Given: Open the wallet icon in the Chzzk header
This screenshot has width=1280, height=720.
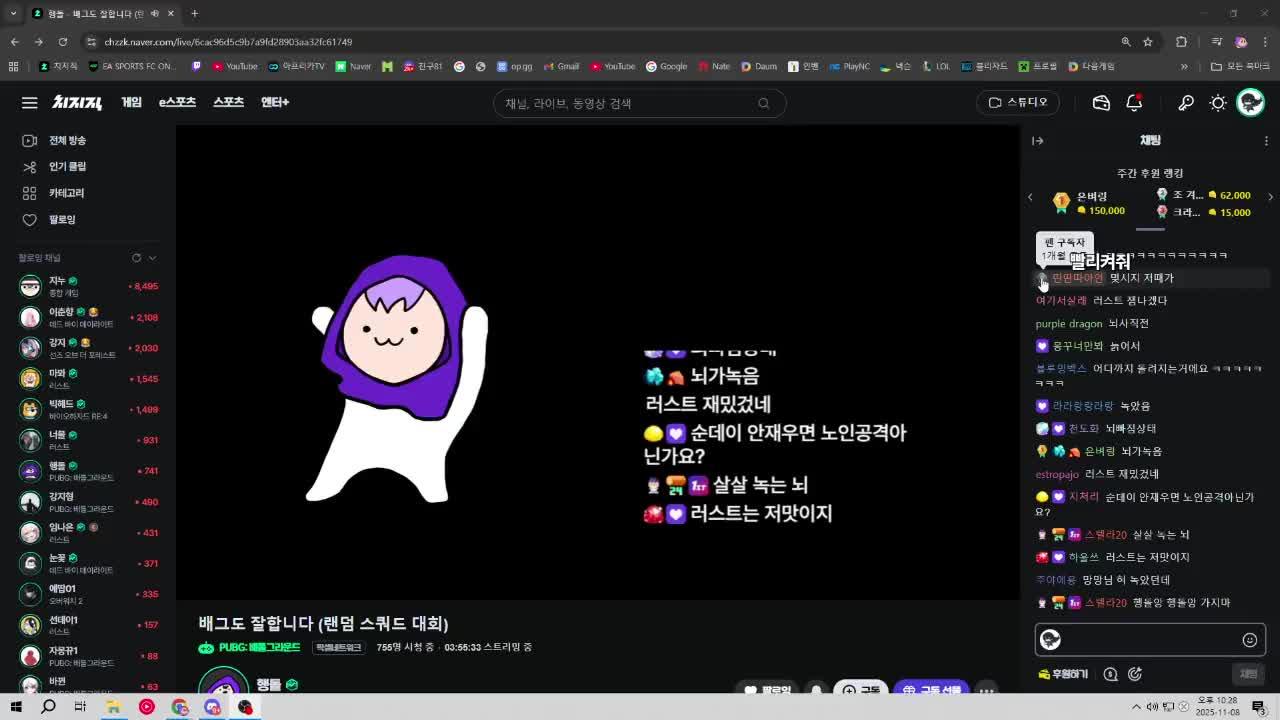Looking at the screenshot, I should [1100, 103].
